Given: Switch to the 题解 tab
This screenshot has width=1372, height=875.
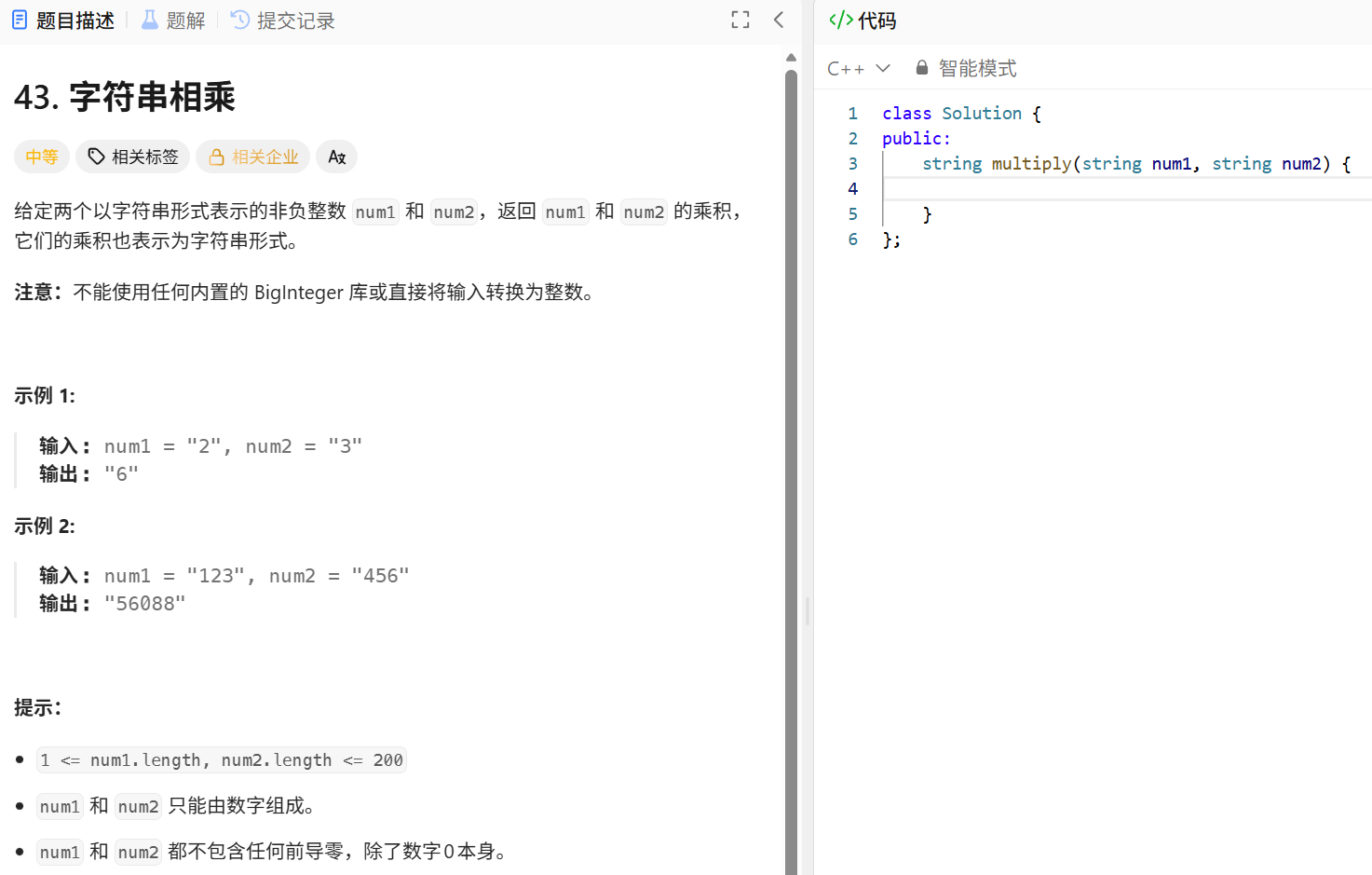Looking at the screenshot, I should (x=183, y=19).
